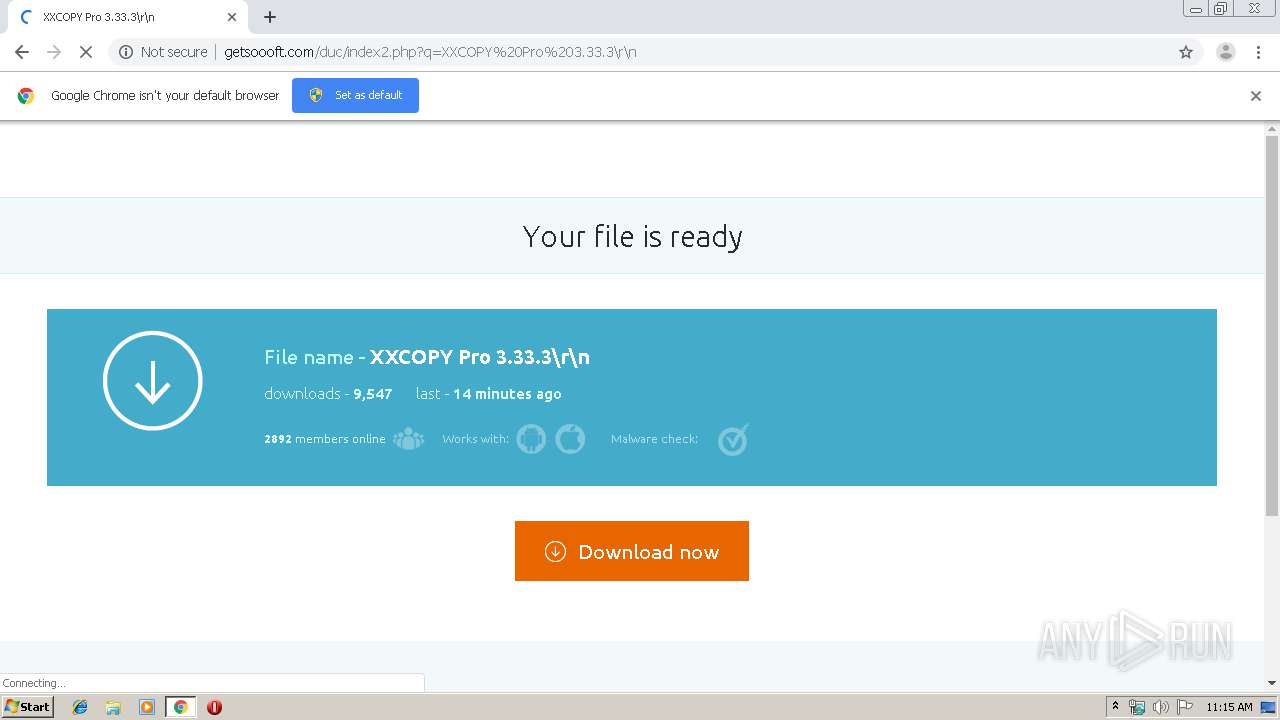
Task: Open the Chrome profile avatar menu
Action: tap(1225, 52)
